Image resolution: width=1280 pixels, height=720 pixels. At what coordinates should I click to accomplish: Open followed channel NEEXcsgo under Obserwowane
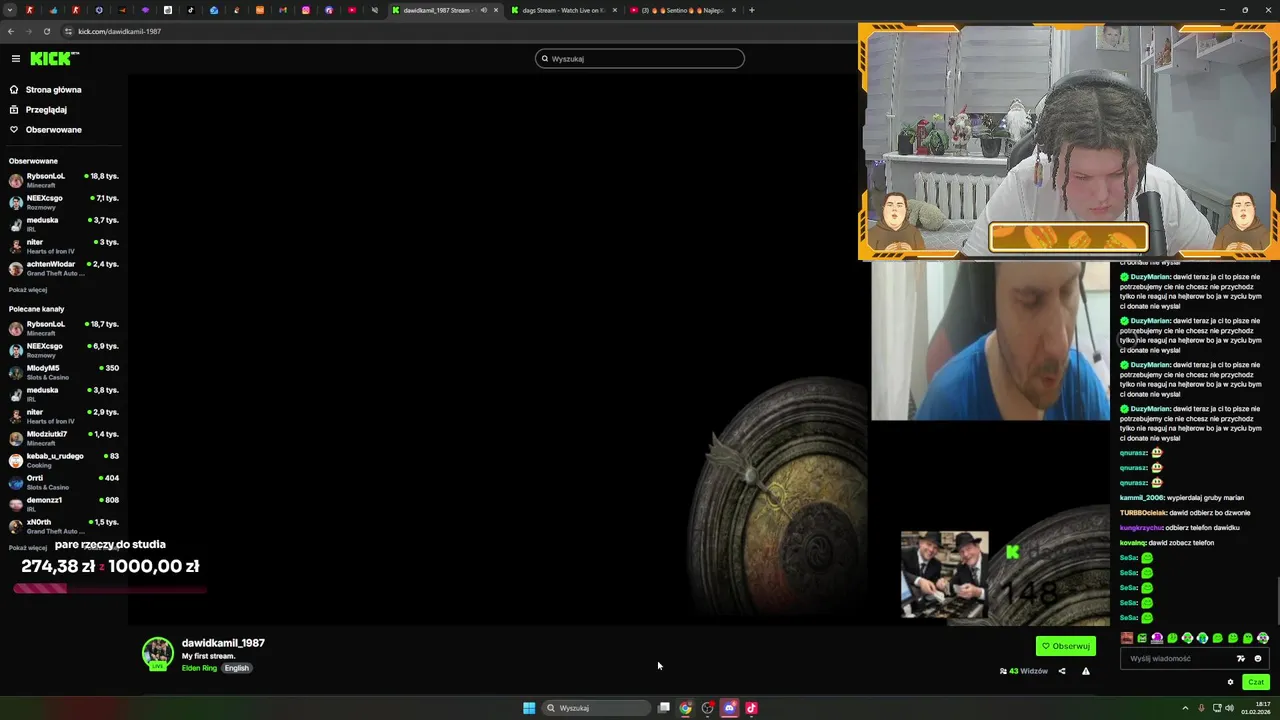(x=64, y=202)
